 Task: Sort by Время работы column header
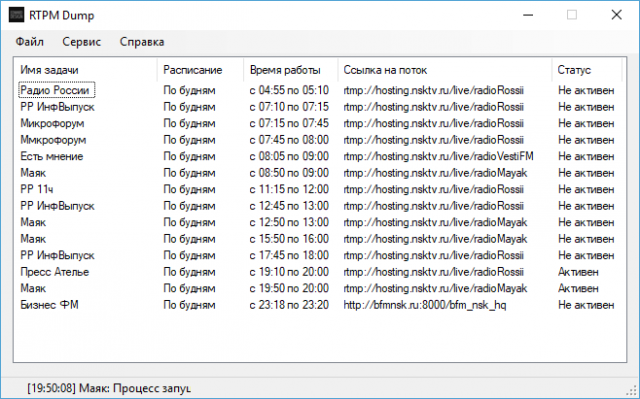tap(291, 70)
